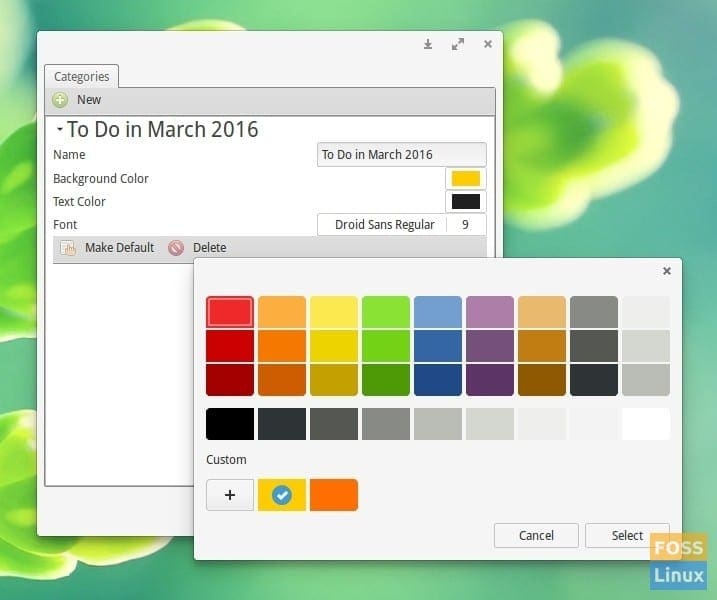Click the Name text field

point(401,155)
